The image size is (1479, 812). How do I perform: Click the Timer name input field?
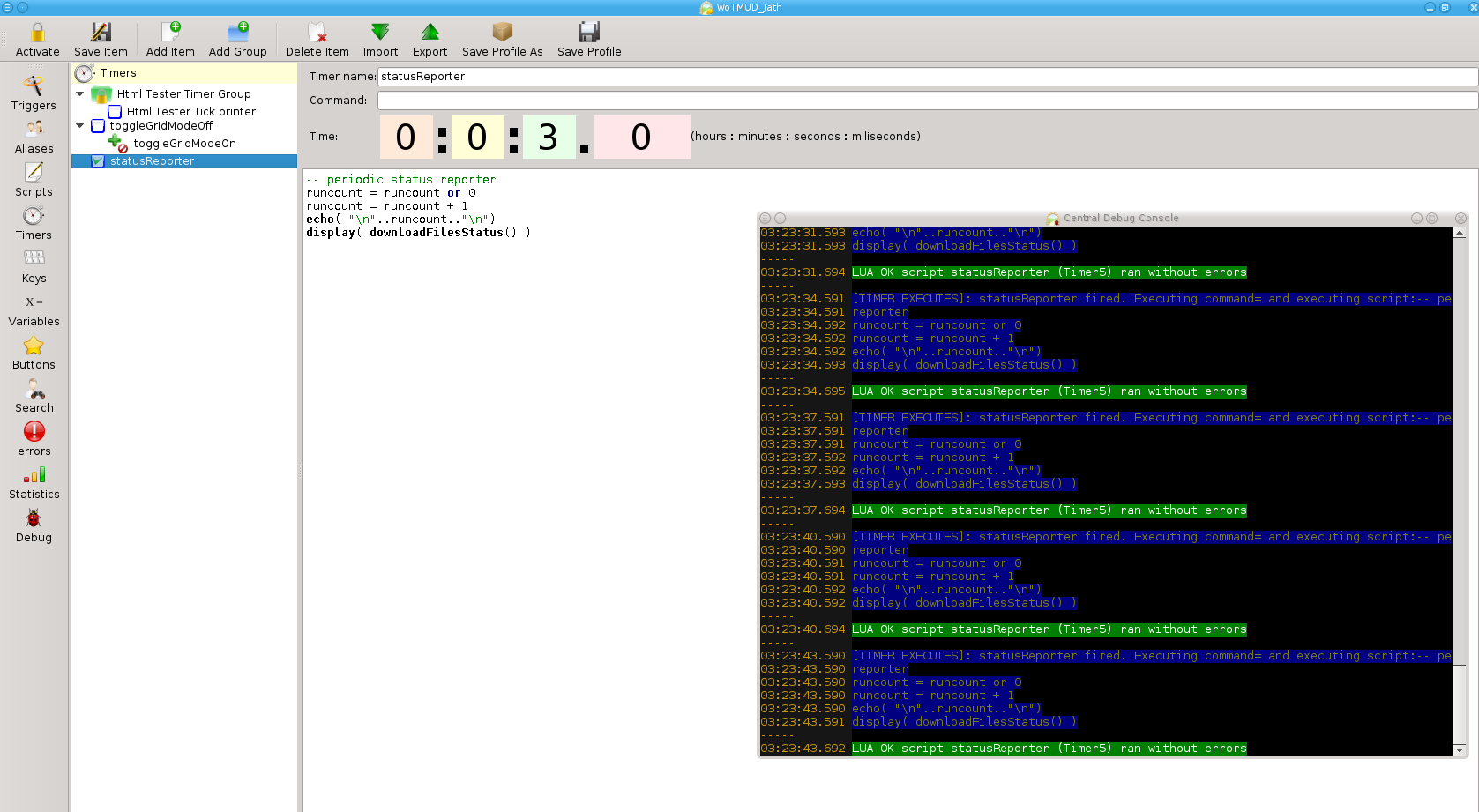point(927,77)
